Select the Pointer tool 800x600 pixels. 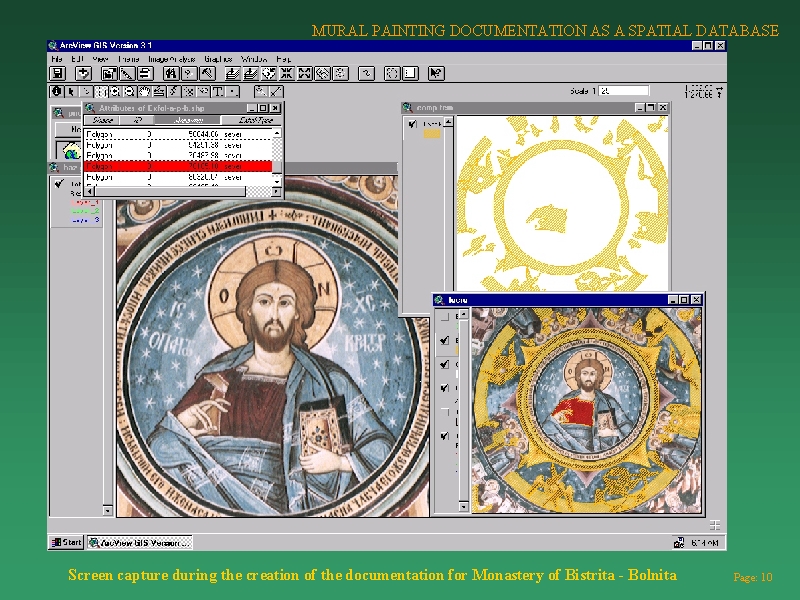(x=71, y=92)
